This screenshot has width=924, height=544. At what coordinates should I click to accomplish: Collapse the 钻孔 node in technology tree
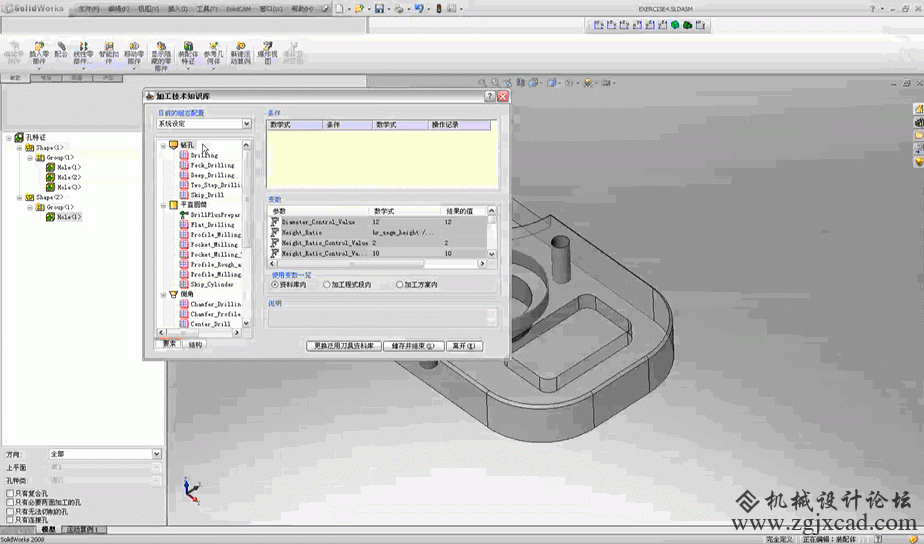(x=163, y=146)
